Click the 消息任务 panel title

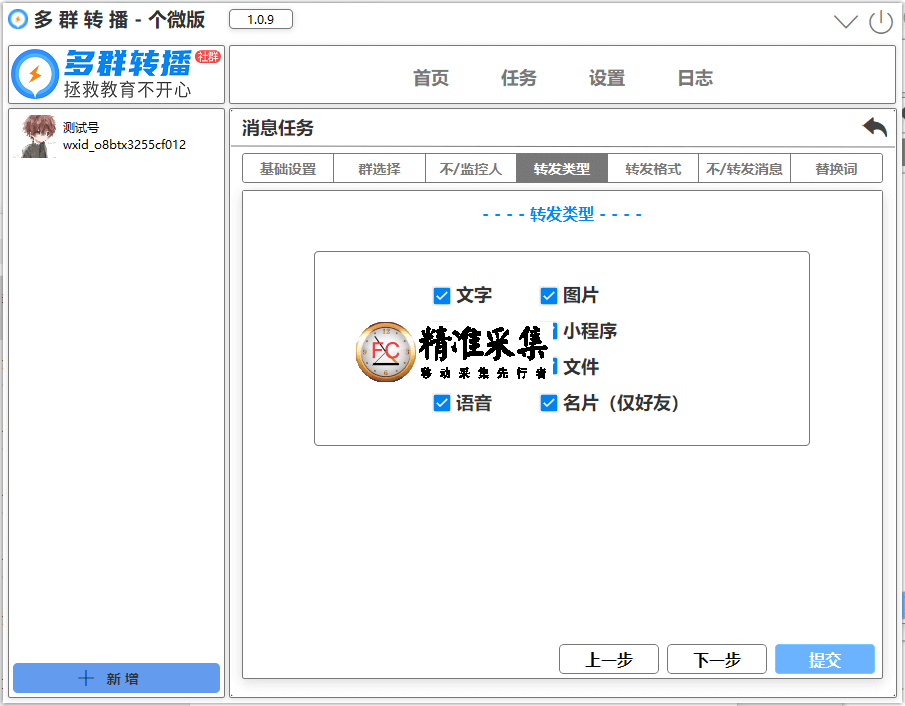(x=278, y=128)
